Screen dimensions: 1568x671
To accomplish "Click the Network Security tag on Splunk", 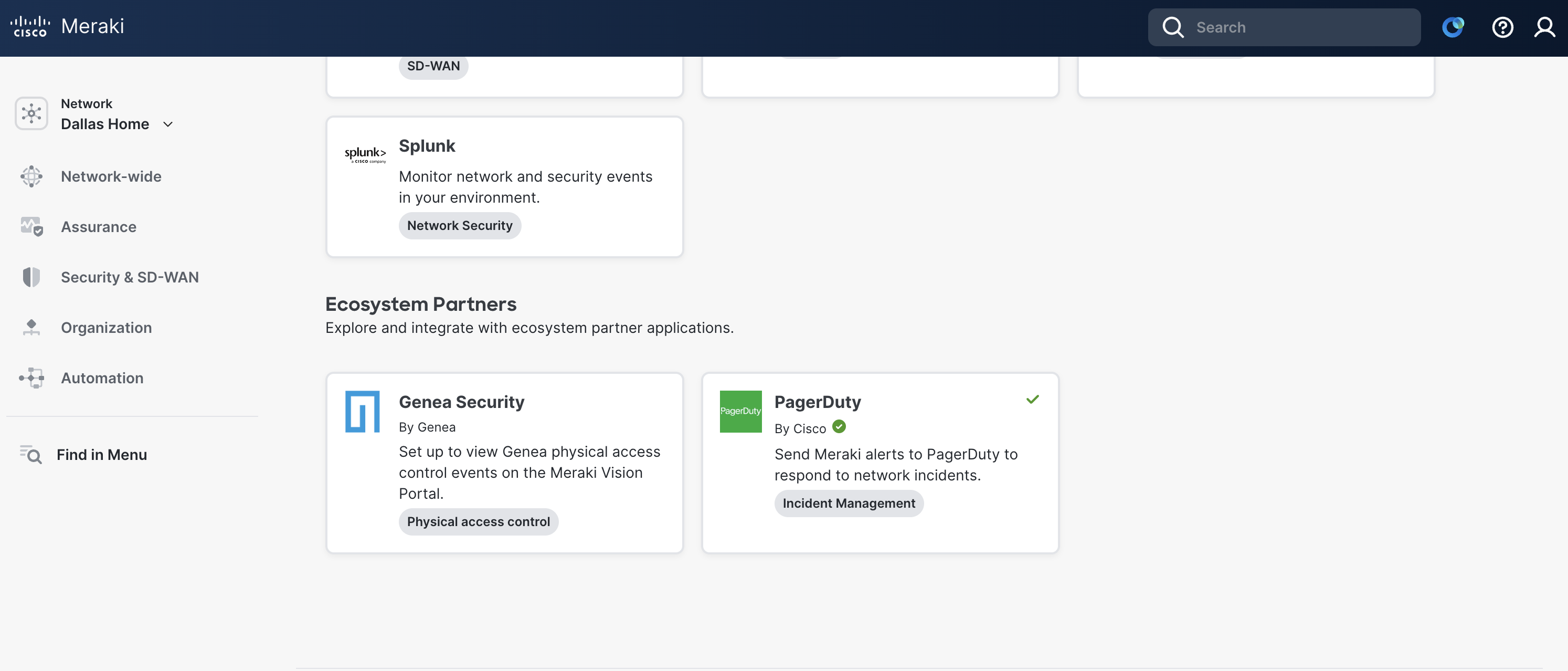I will (x=459, y=226).
